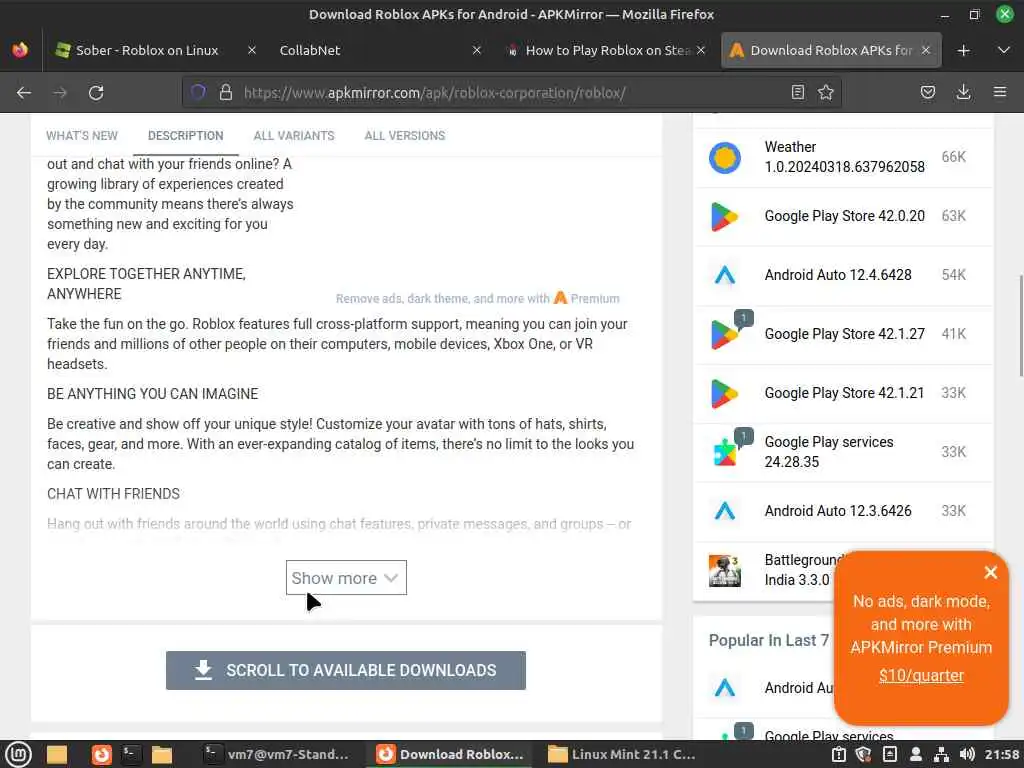Screen dimensions: 1024x768
Task: Open Android Auto 12.4.6428 listing
Action: 838,275
